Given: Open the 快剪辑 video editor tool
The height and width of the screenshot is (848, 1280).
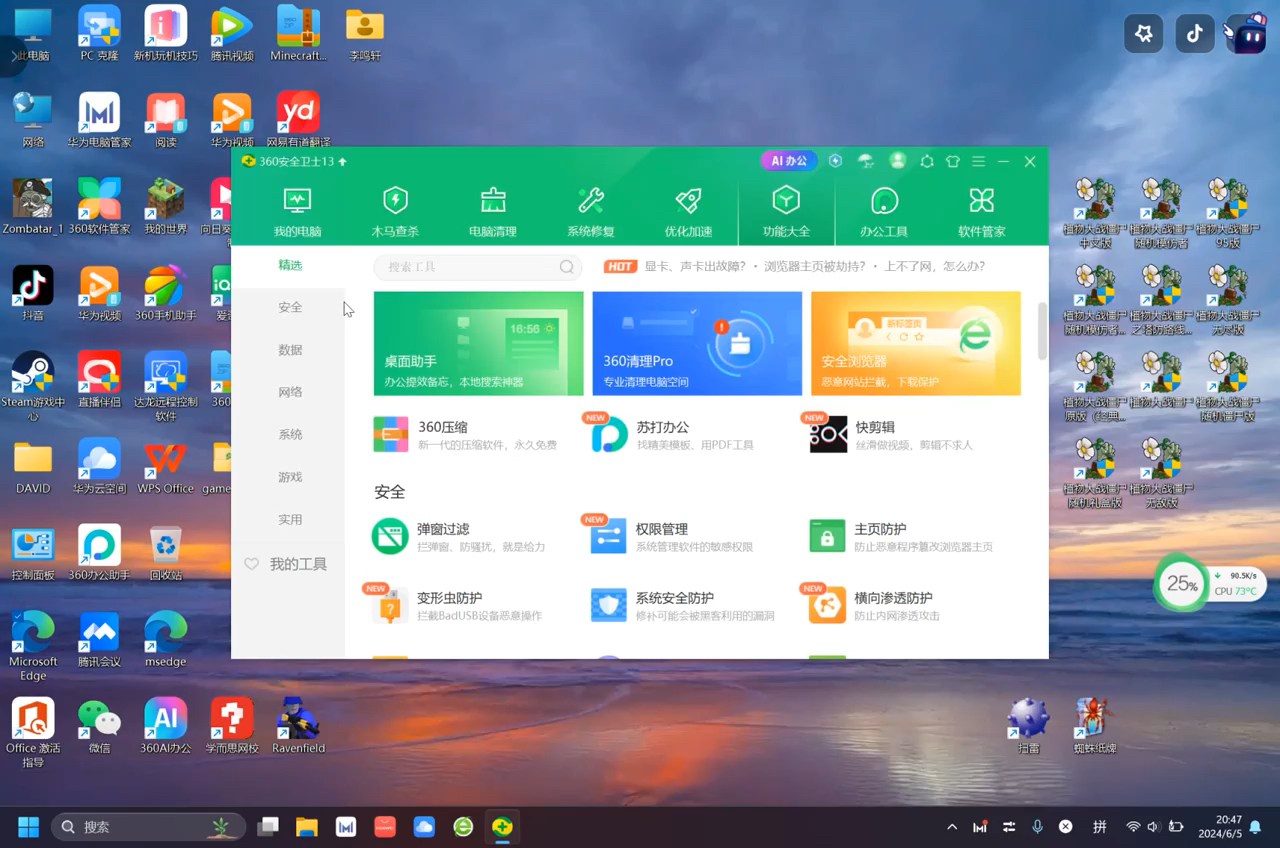Looking at the screenshot, I should coord(891,435).
